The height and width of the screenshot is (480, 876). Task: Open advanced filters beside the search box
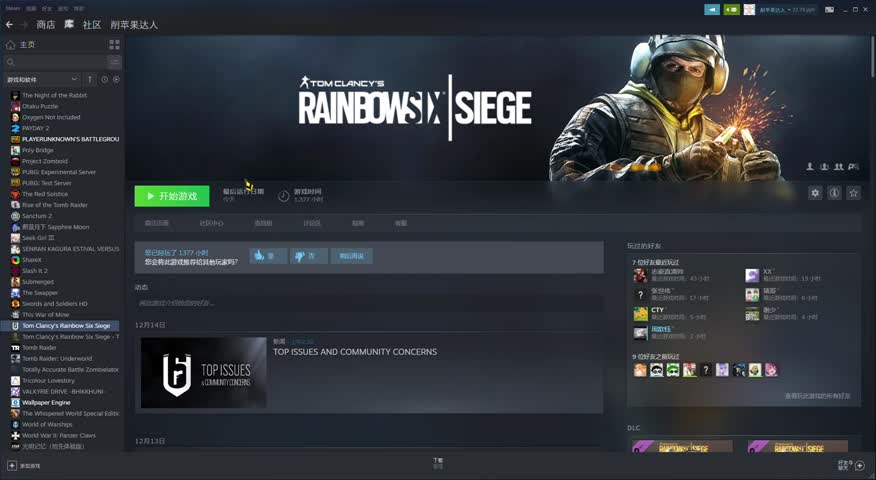point(115,61)
